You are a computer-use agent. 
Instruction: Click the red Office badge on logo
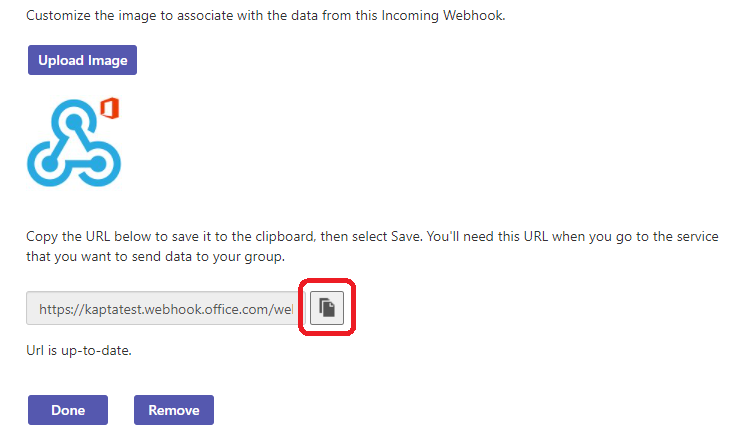(x=110, y=109)
